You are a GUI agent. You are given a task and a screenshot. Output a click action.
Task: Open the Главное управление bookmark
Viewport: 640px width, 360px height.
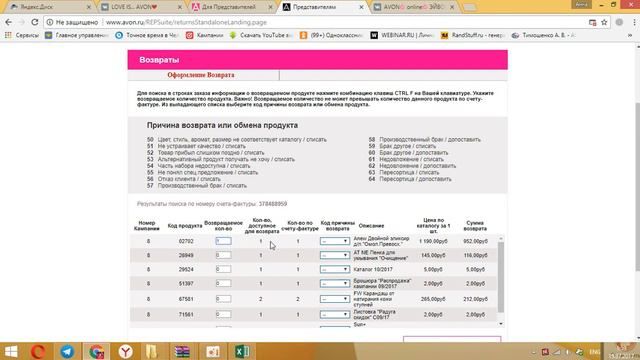point(77,36)
